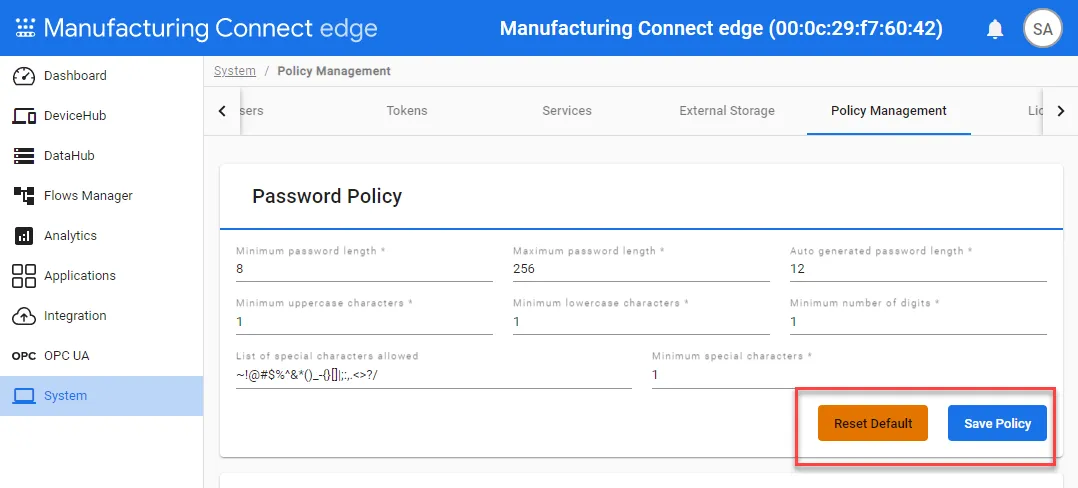Focus Minimum uppercase characters field
The width and height of the screenshot is (1078, 488).
(x=364, y=322)
